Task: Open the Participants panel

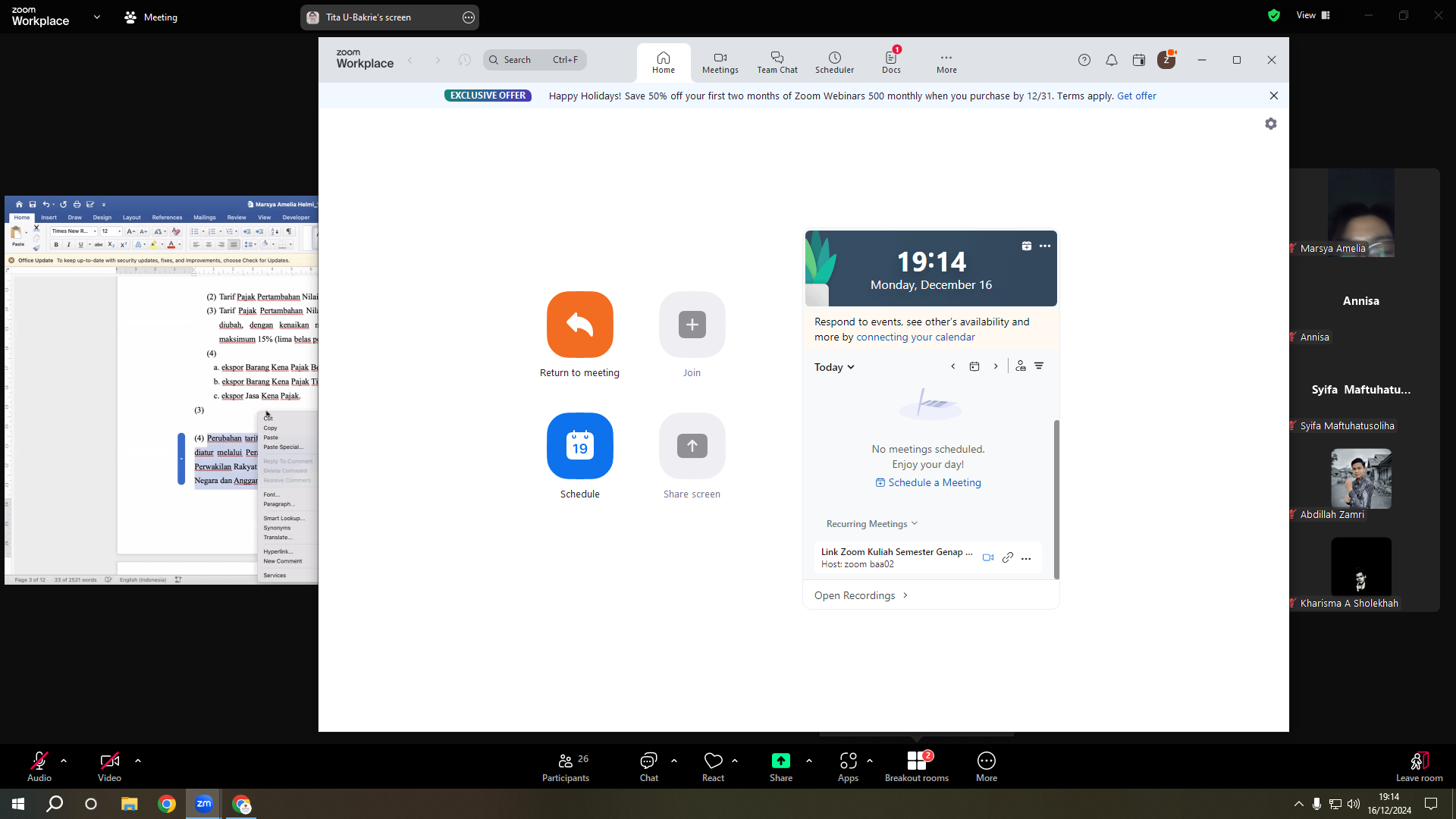Action: pyautogui.click(x=566, y=767)
